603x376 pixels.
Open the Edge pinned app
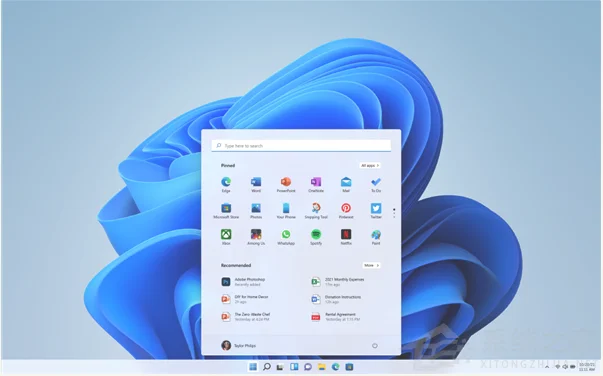tap(226, 184)
